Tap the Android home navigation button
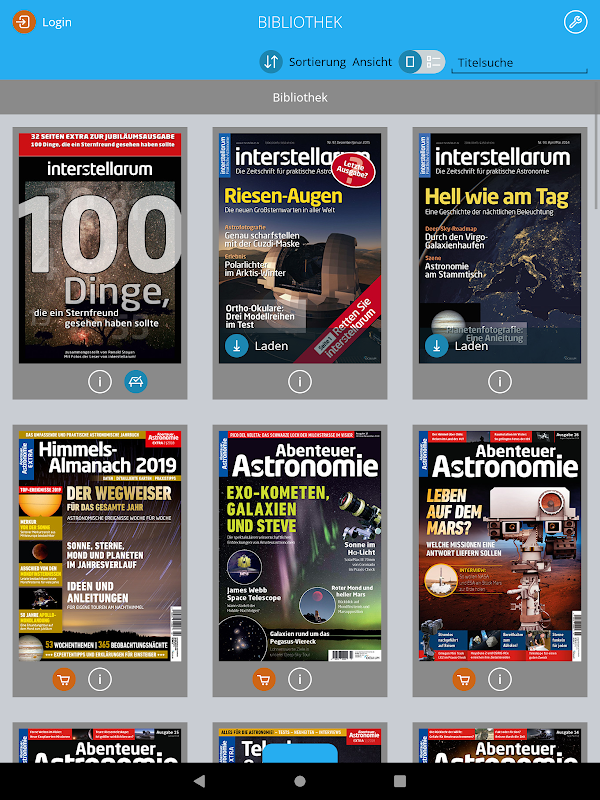Viewport: 600px width, 800px height. [x=300, y=781]
